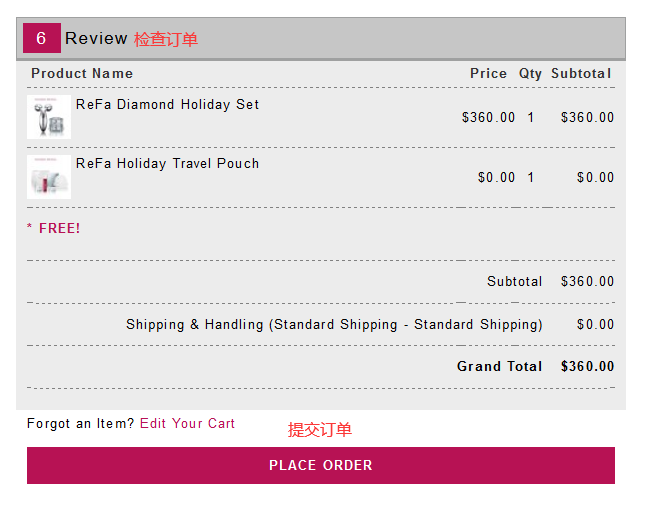
Task: Click the ReFa Holiday Travel Pouch thumbnail
Action: [48, 177]
